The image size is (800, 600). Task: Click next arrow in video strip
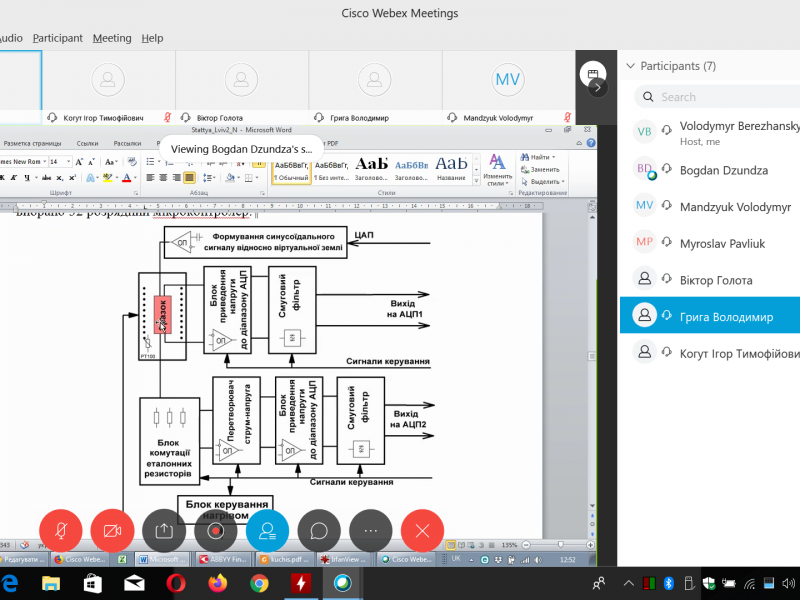(x=597, y=87)
